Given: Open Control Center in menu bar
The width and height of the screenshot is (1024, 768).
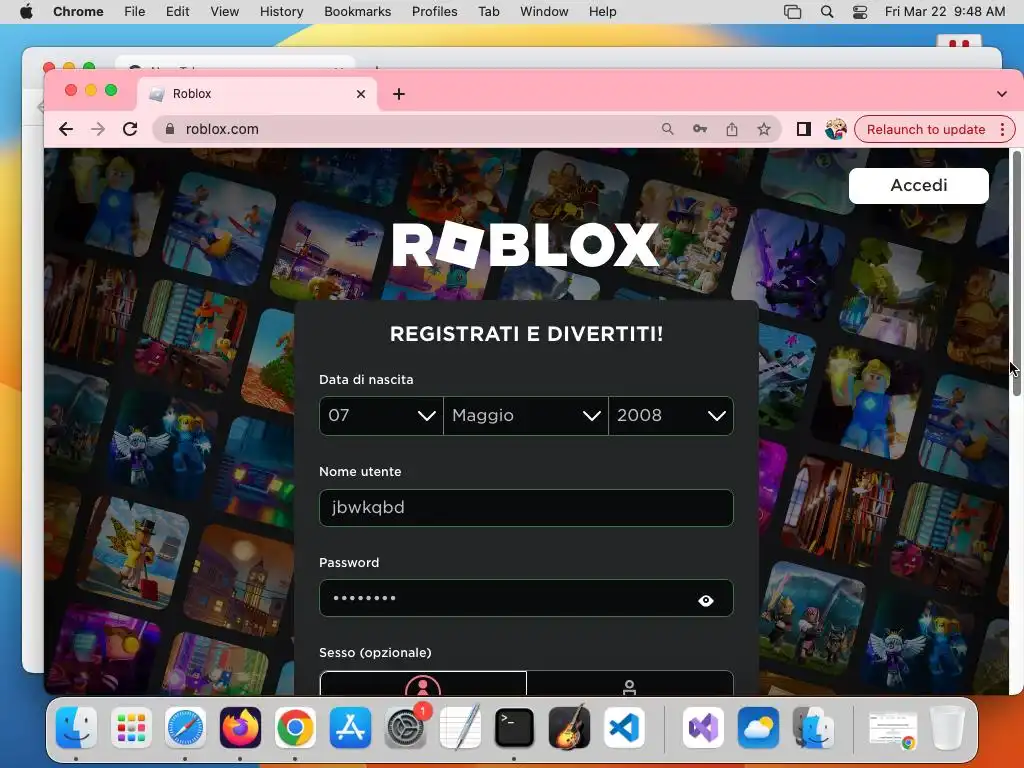Looking at the screenshot, I should 860,12.
